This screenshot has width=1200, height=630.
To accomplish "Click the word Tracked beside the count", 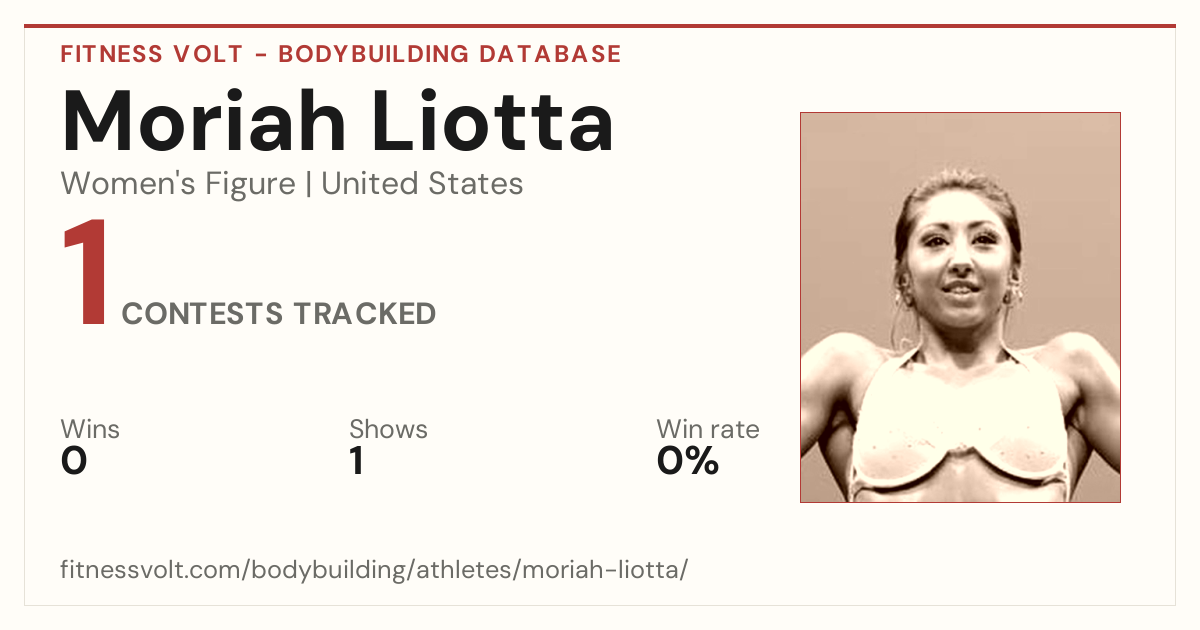I will click(x=364, y=314).
